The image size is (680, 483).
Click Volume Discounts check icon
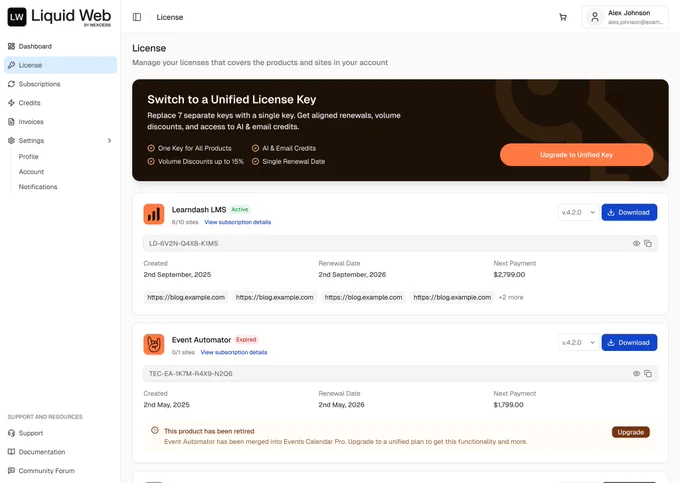151,161
